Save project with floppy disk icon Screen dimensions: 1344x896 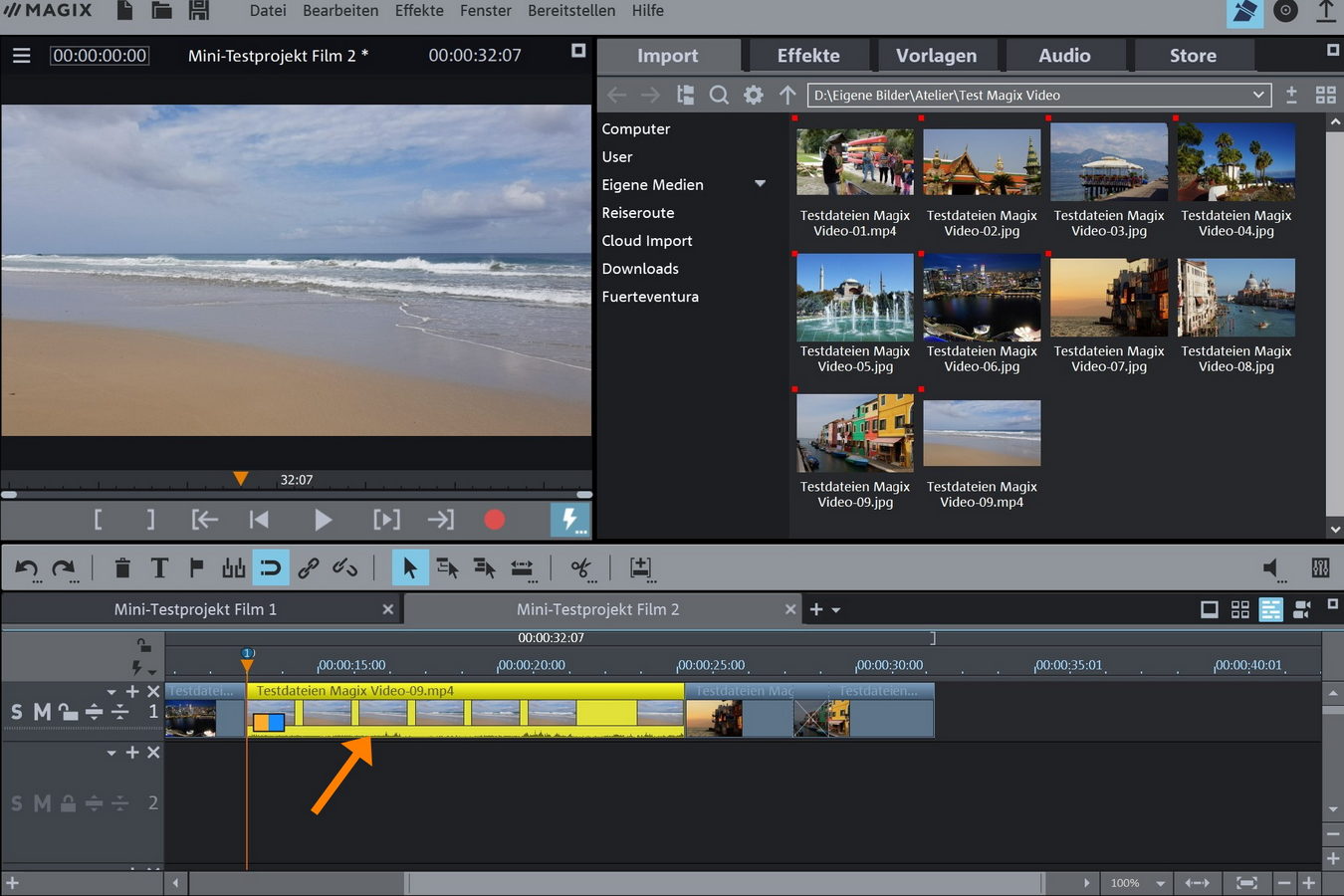click(199, 11)
